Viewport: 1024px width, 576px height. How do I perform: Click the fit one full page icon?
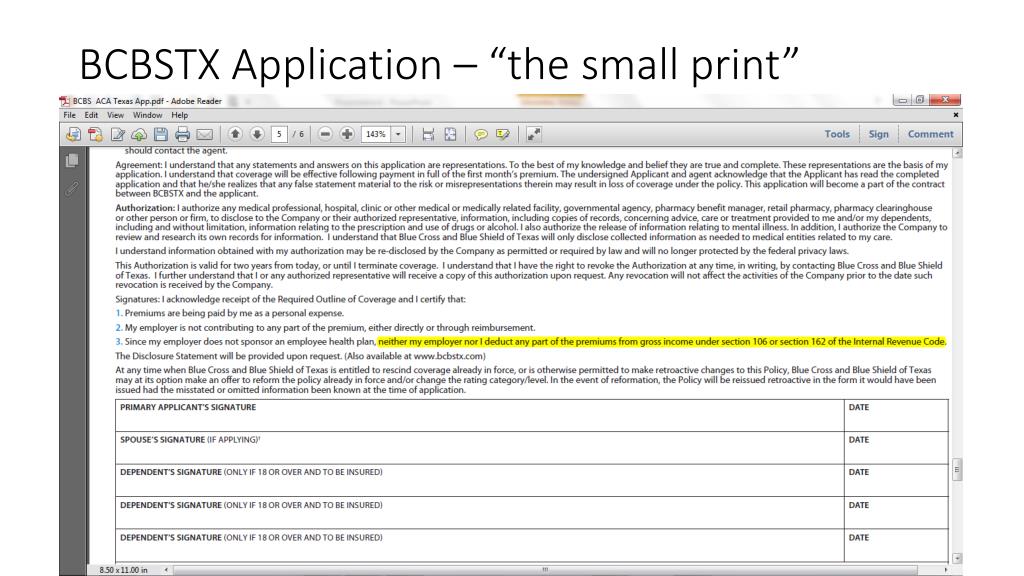coord(451,135)
